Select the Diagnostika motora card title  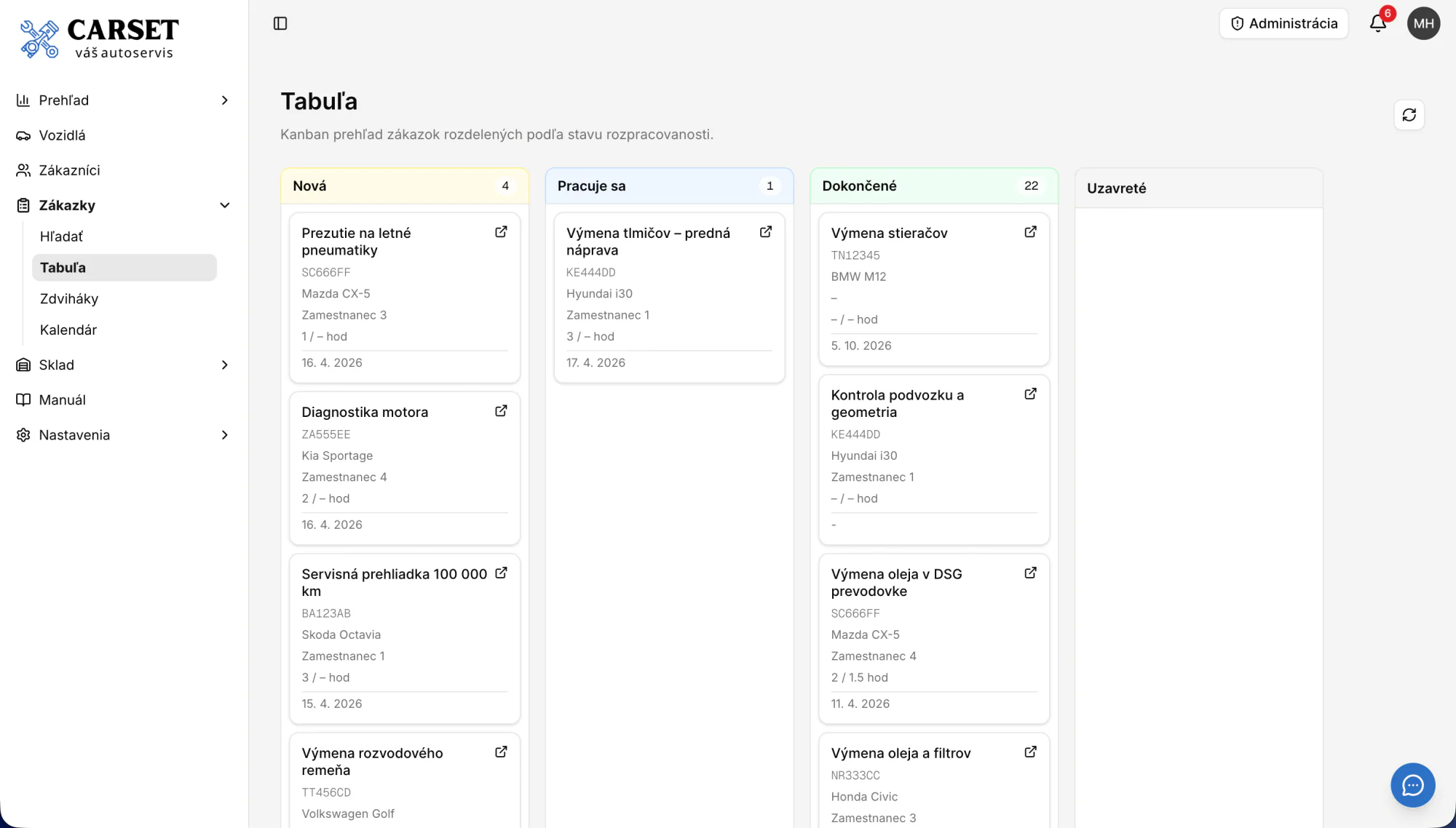coord(365,413)
